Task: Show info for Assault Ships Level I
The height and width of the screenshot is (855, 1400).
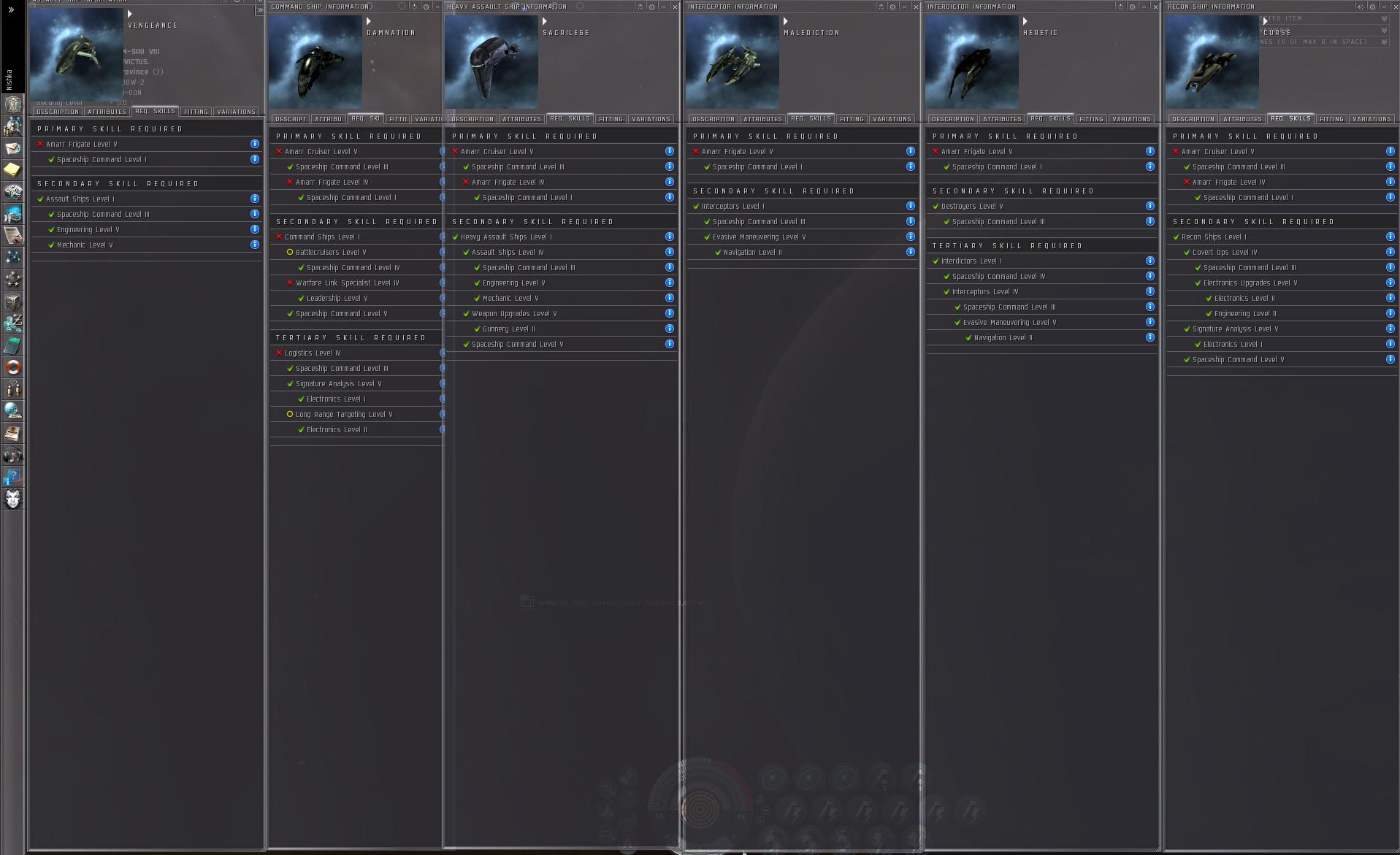Action: [255, 199]
